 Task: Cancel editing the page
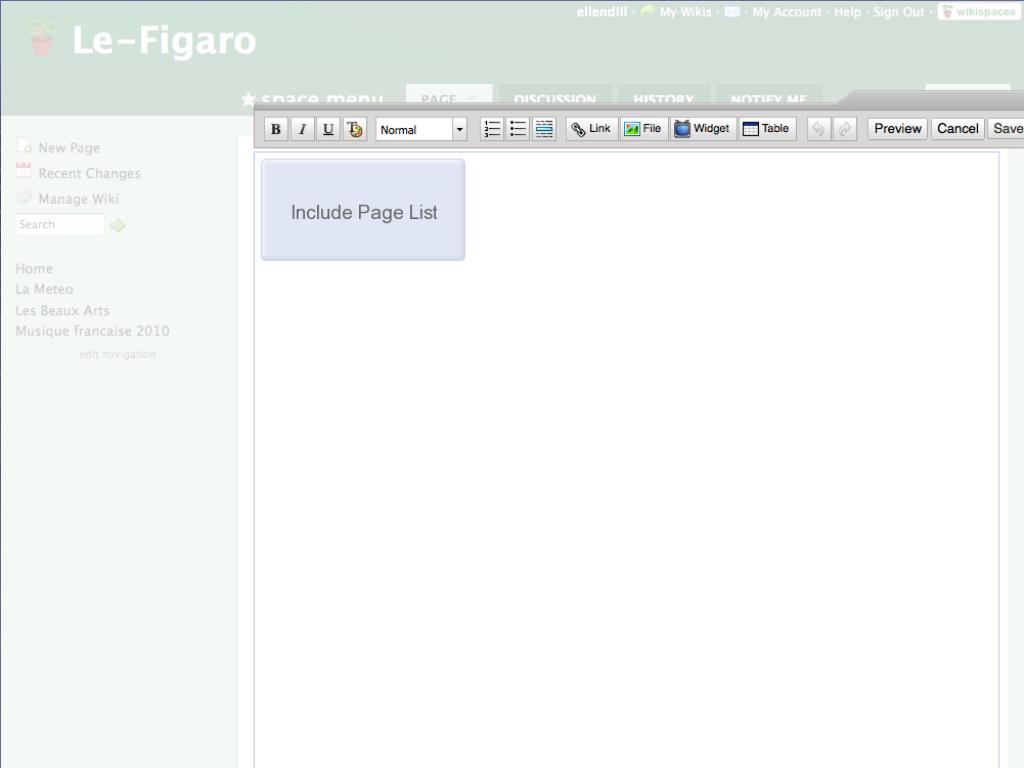click(957, 129)
